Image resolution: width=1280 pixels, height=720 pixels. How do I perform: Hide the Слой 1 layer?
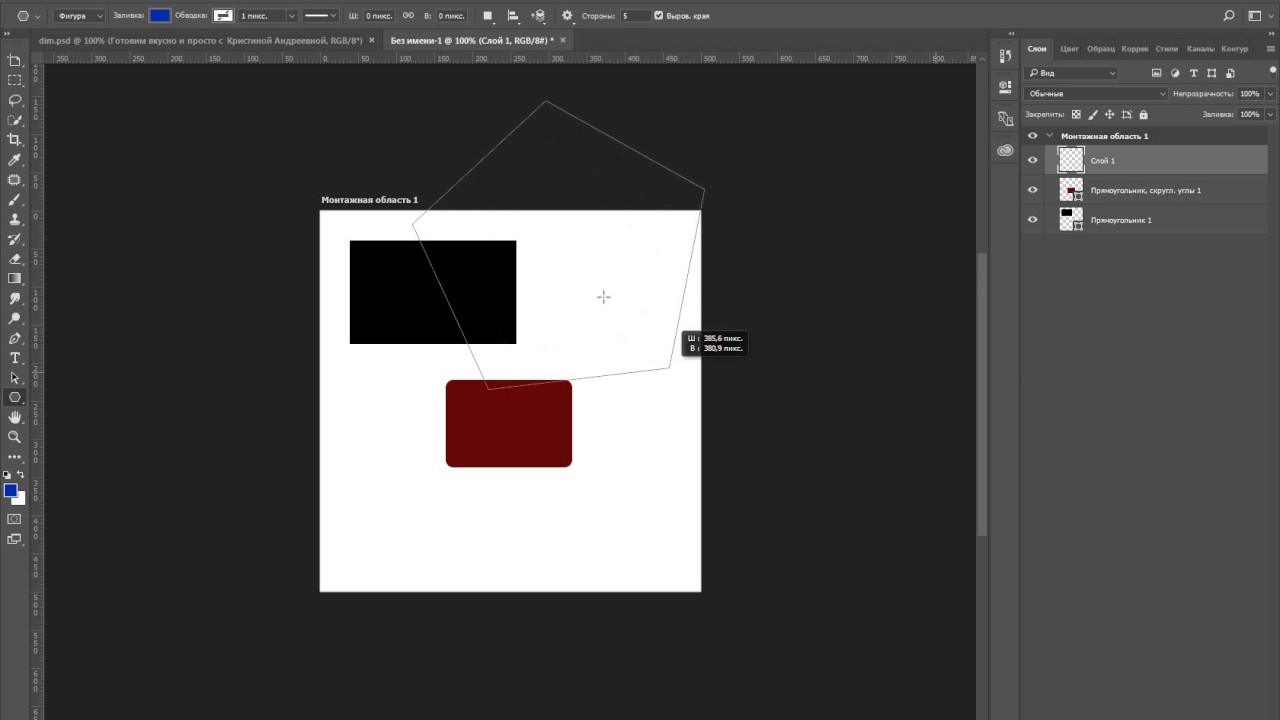coord(1033,160)
